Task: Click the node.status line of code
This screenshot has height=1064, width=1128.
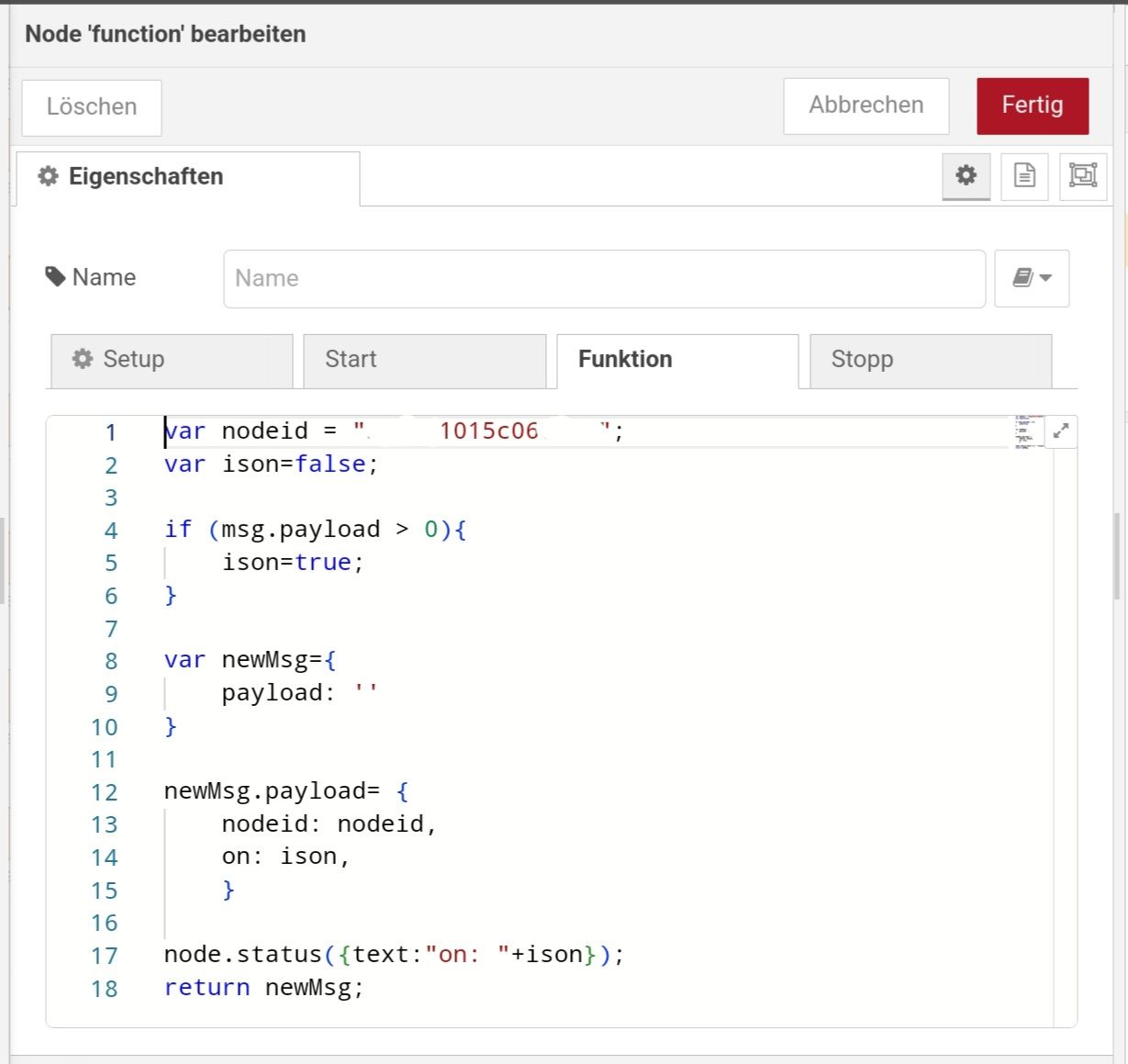Action: (x=394, y=955)
